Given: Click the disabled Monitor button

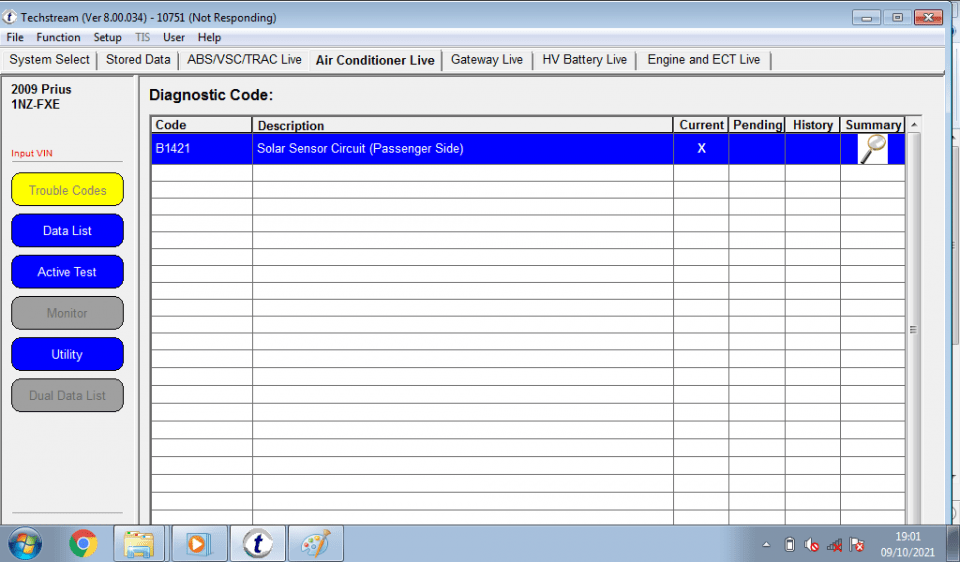Looking at the screenshot, I should pyautogui.click(x=67, y=313).
